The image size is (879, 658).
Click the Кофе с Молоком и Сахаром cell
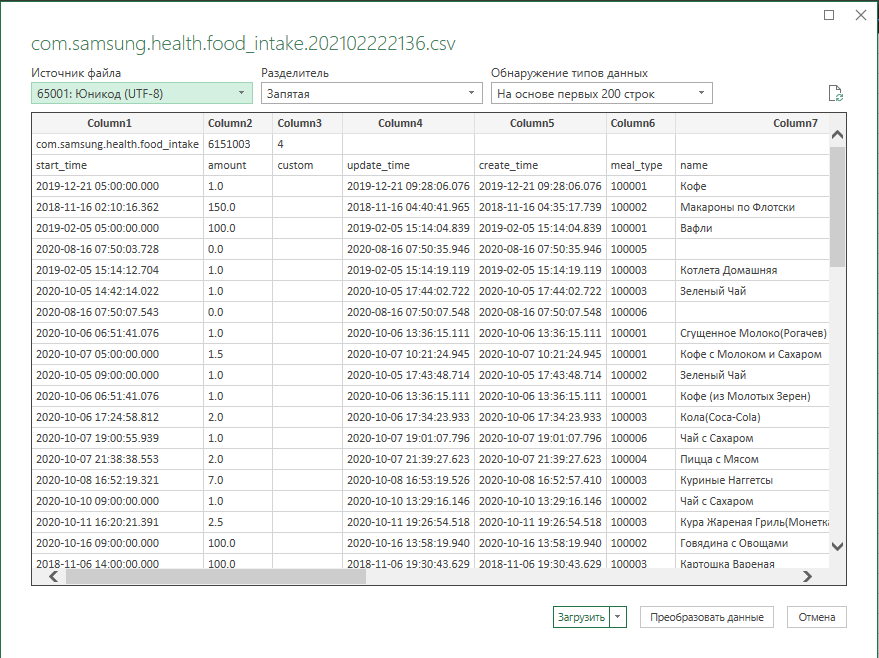click(x=752, y=354)
